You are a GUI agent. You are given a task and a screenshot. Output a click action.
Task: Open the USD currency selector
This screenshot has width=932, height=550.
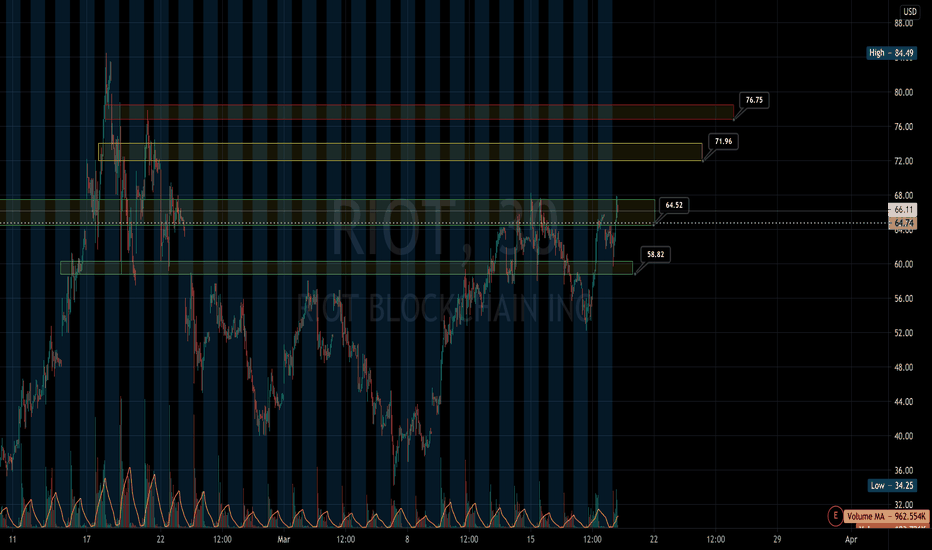[x=910, y=11]
